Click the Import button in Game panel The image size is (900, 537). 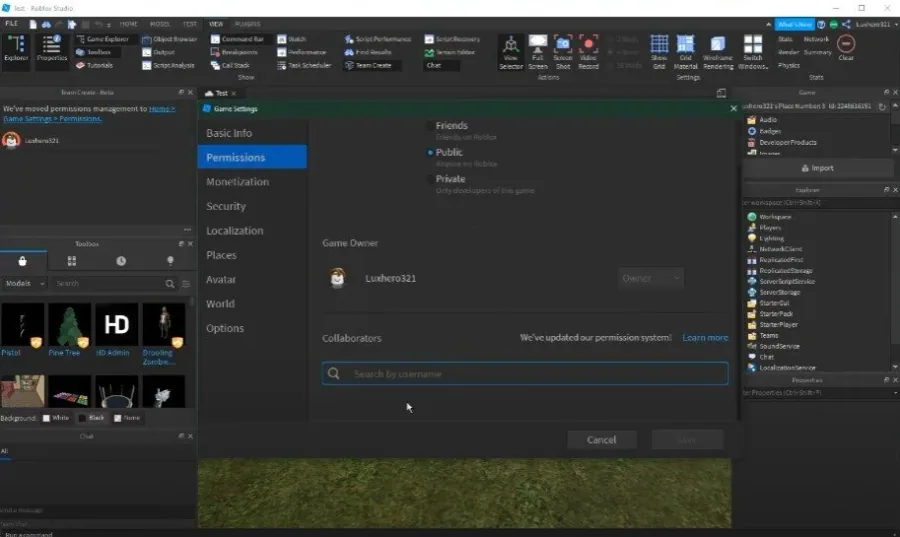point(817,168)
